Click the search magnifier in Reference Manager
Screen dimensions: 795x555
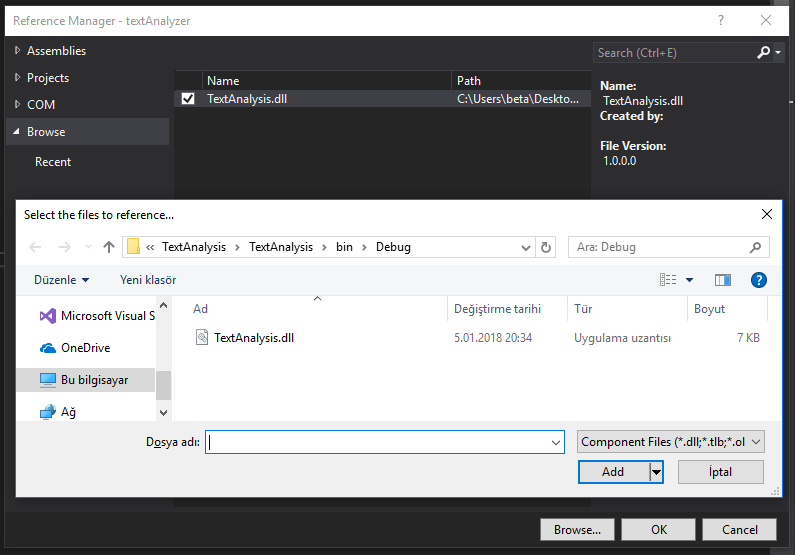tap(765, 52)
